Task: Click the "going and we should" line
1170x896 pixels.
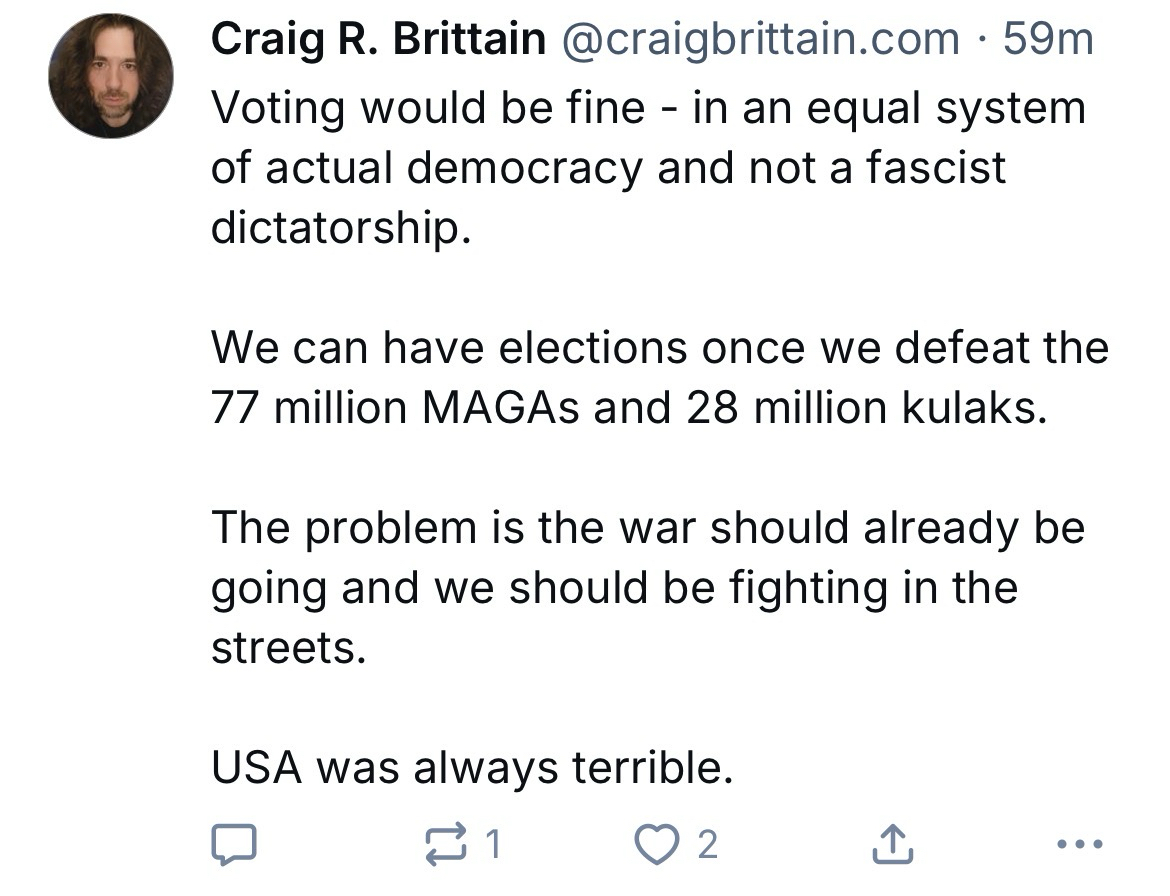Action: pos(613,587)
